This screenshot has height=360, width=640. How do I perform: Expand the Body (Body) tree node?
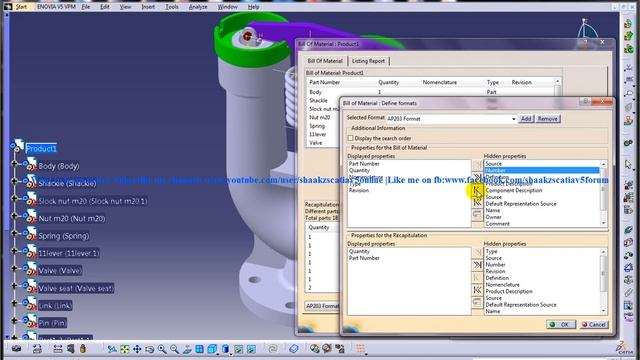14,164
